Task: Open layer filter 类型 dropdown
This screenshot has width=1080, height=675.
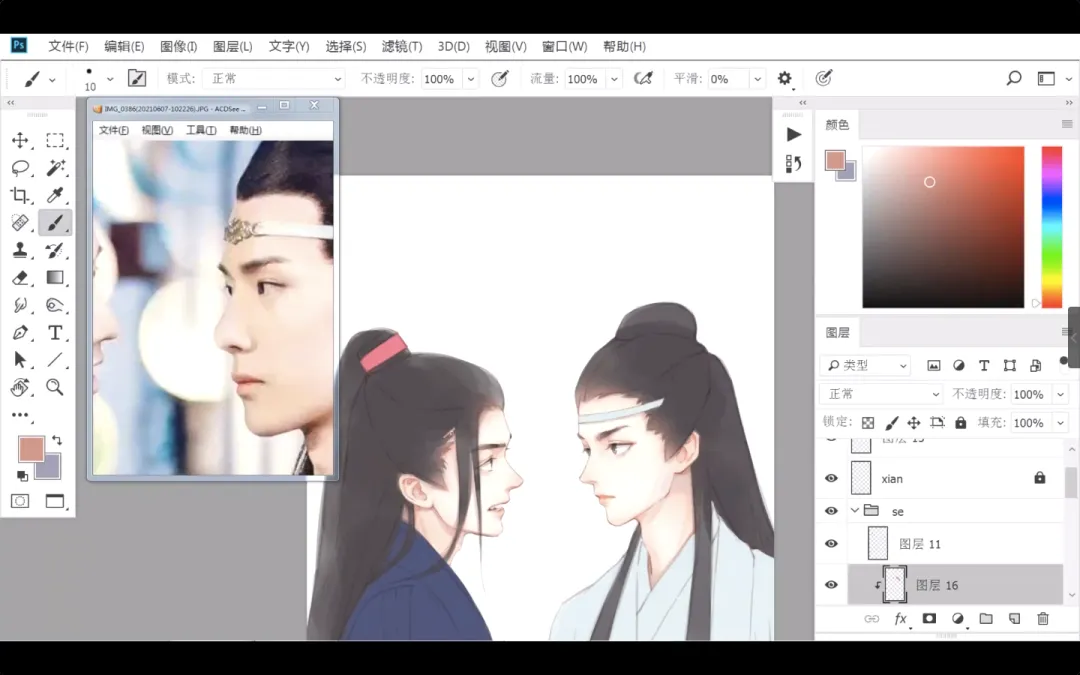Action: pos(866,365)
